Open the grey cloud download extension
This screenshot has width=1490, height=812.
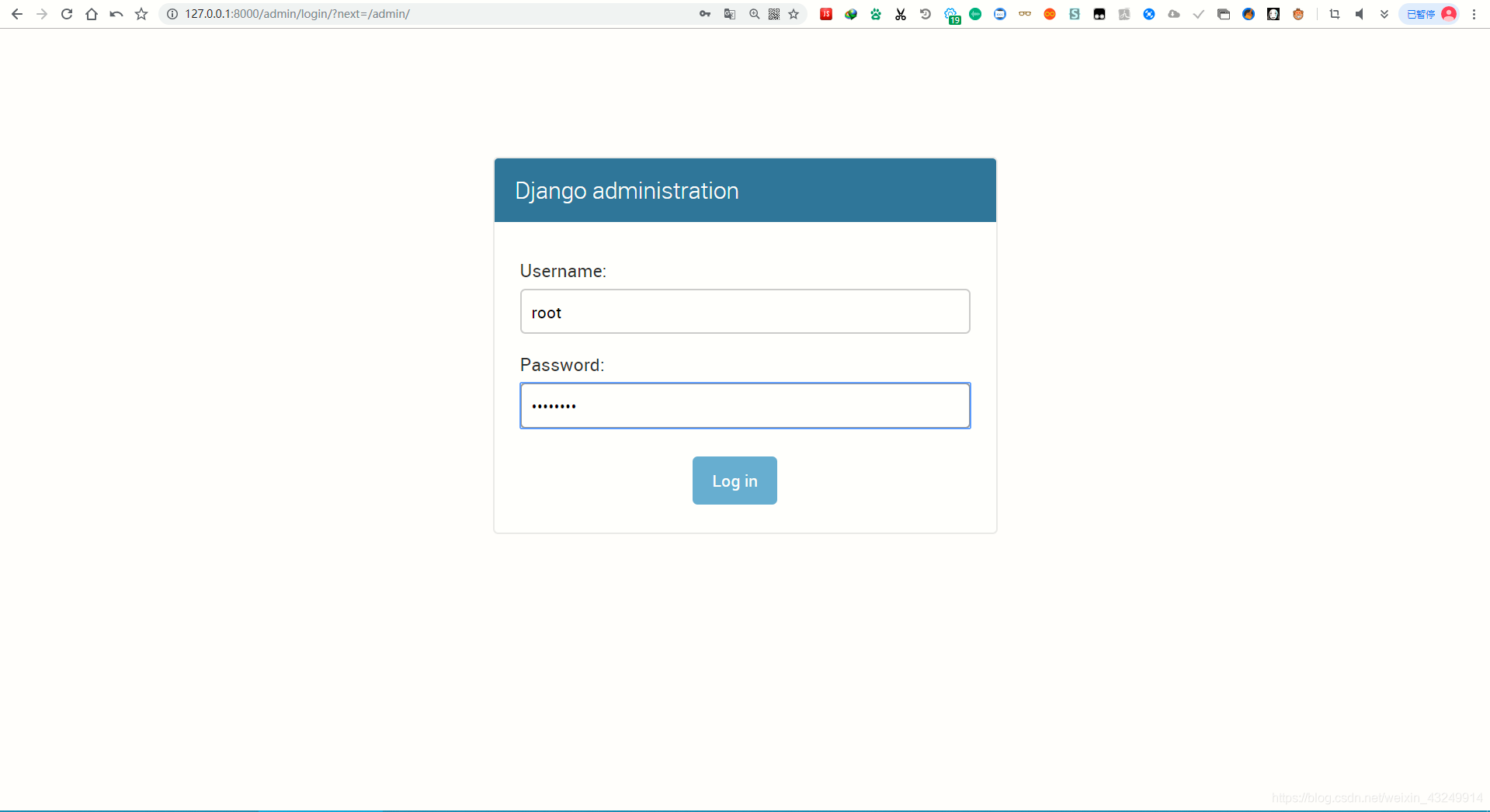(x=1174, y=14)
